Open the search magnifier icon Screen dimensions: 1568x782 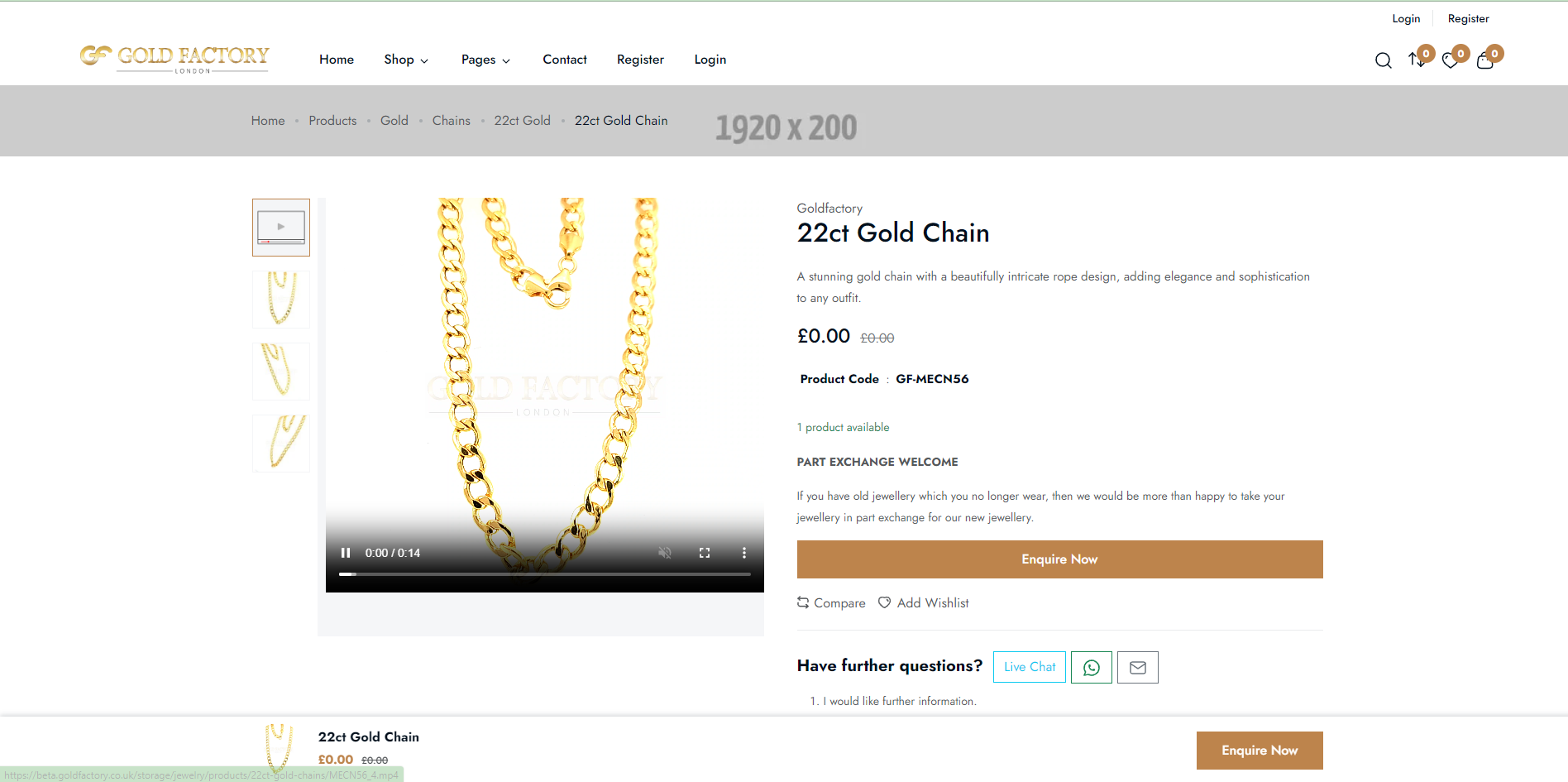point(1383,60)
